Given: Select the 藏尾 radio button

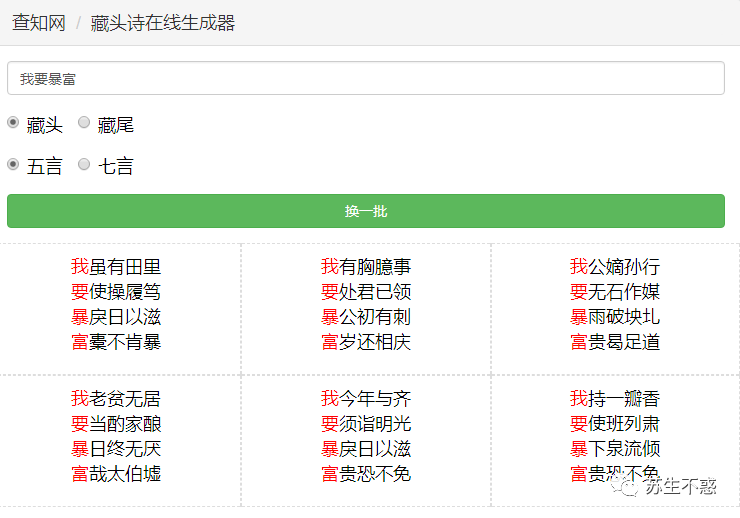Looking at the screenshot, I should coord(84,122).
